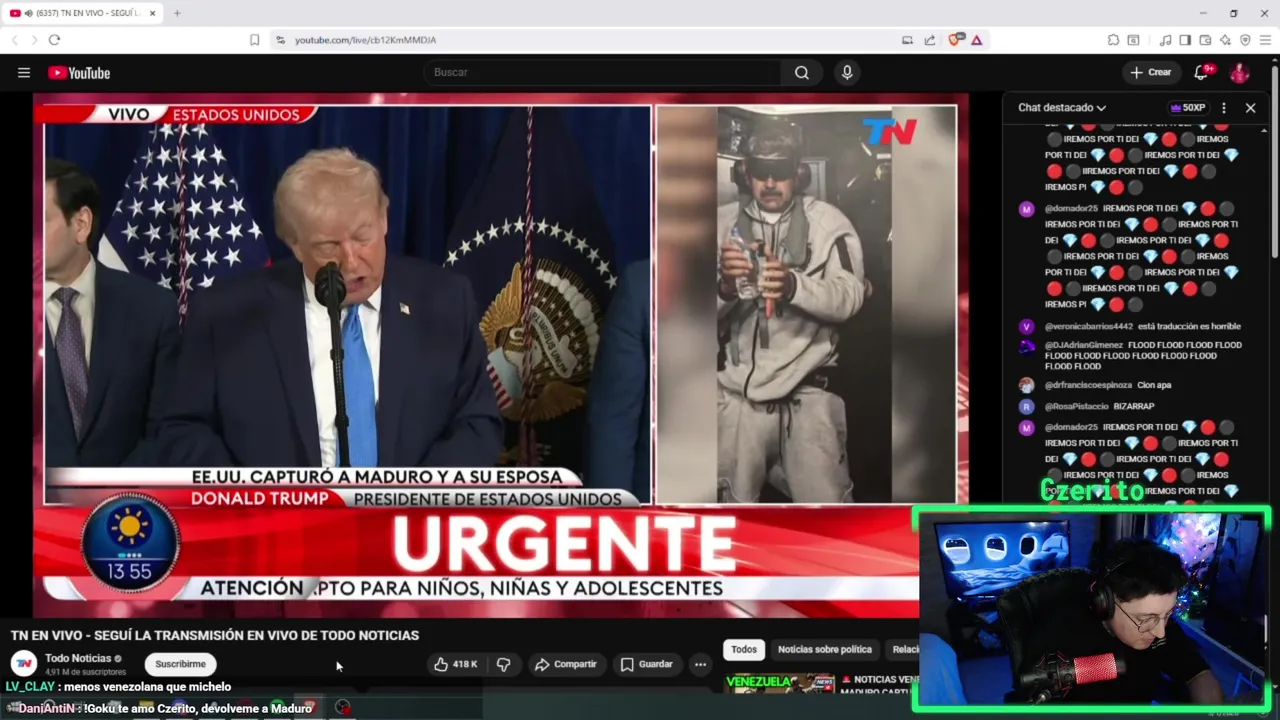Click the video title TN EN VIVO text

click(215, 635)
